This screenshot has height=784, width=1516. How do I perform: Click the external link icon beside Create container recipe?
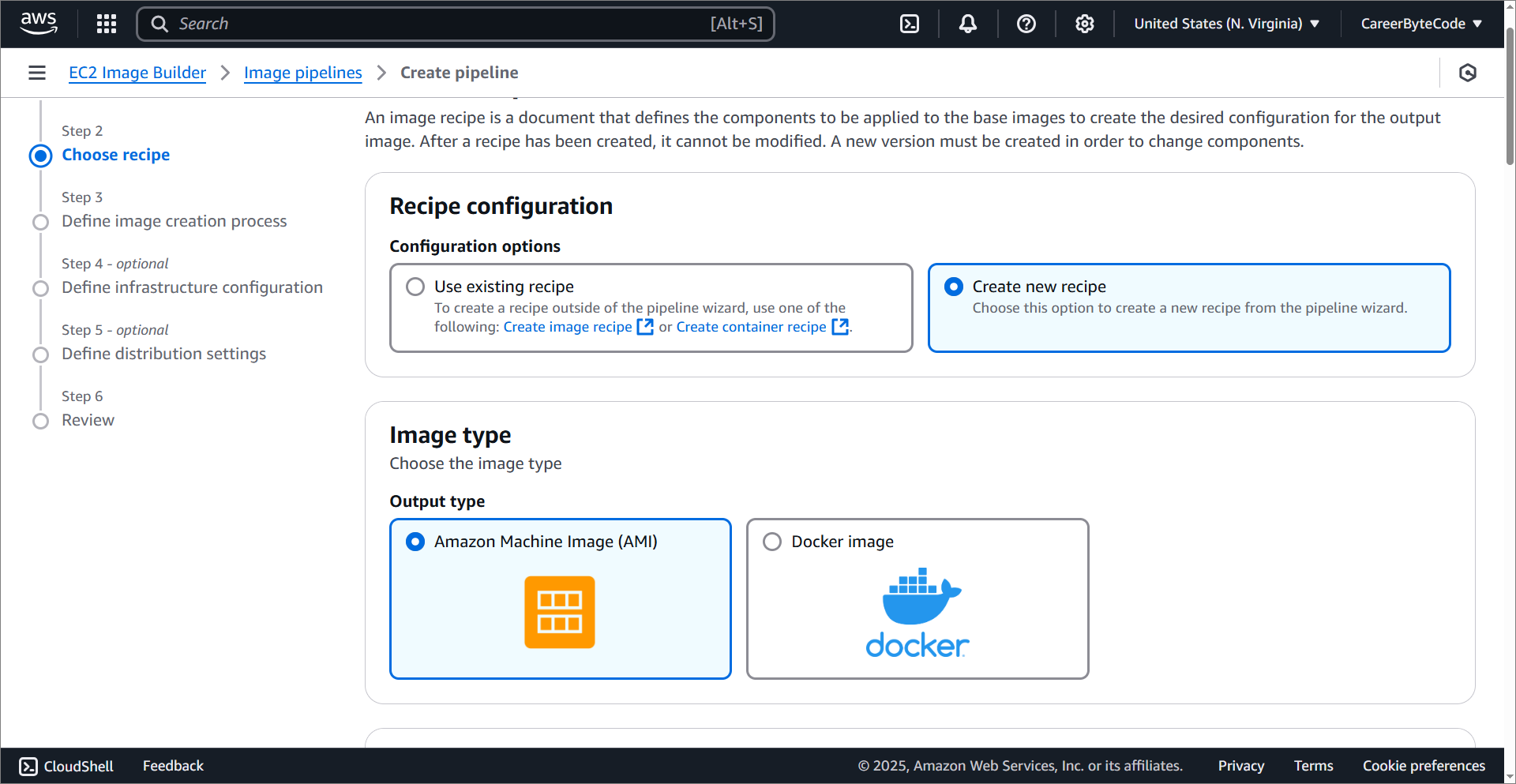(840, 326)
